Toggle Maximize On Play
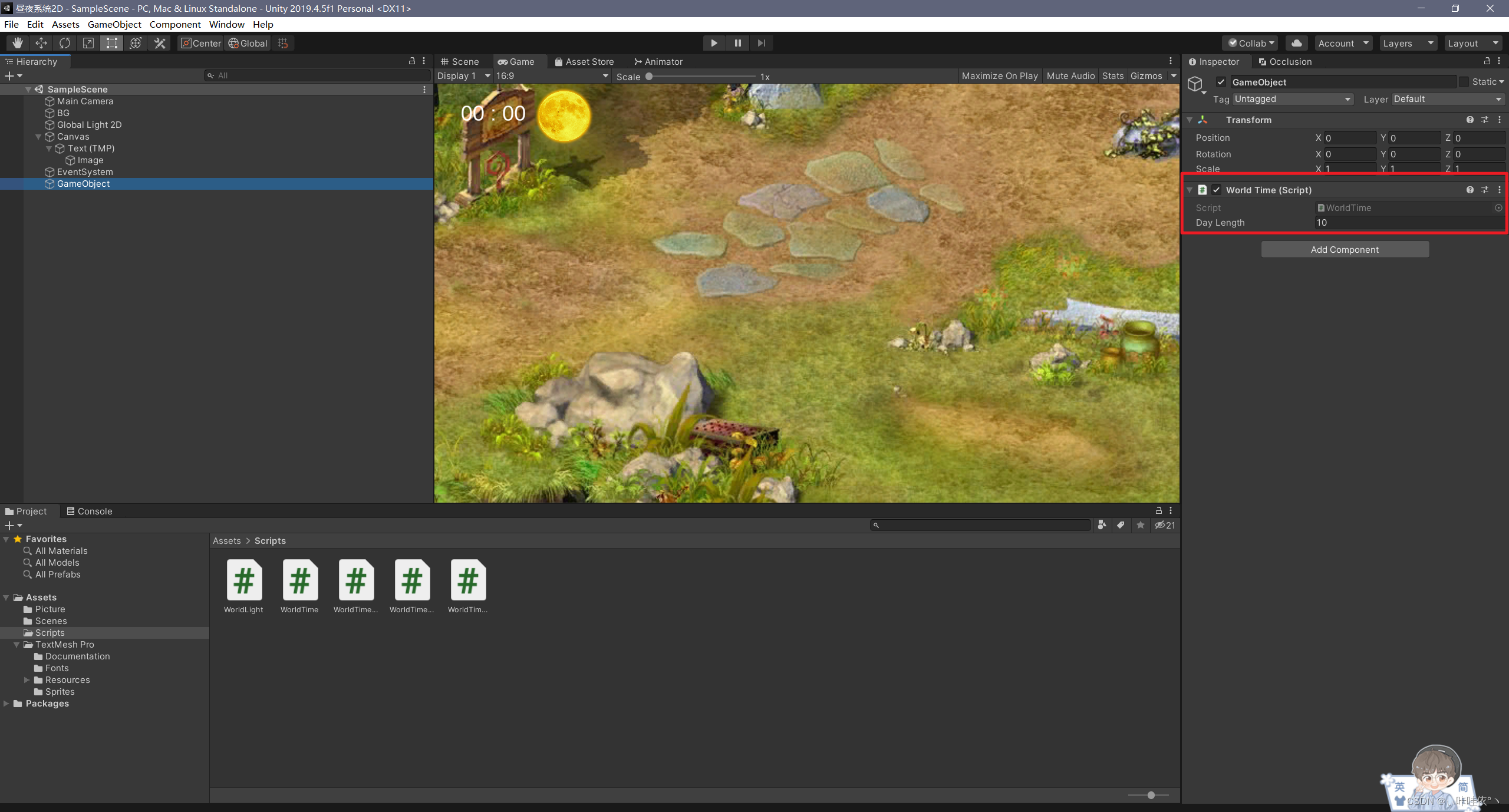 [1000, 75]
